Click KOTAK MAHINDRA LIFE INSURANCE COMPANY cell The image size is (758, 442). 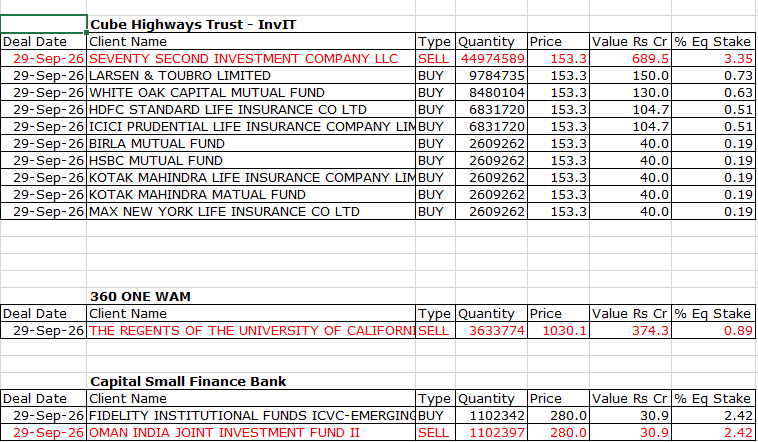(251, 177)
